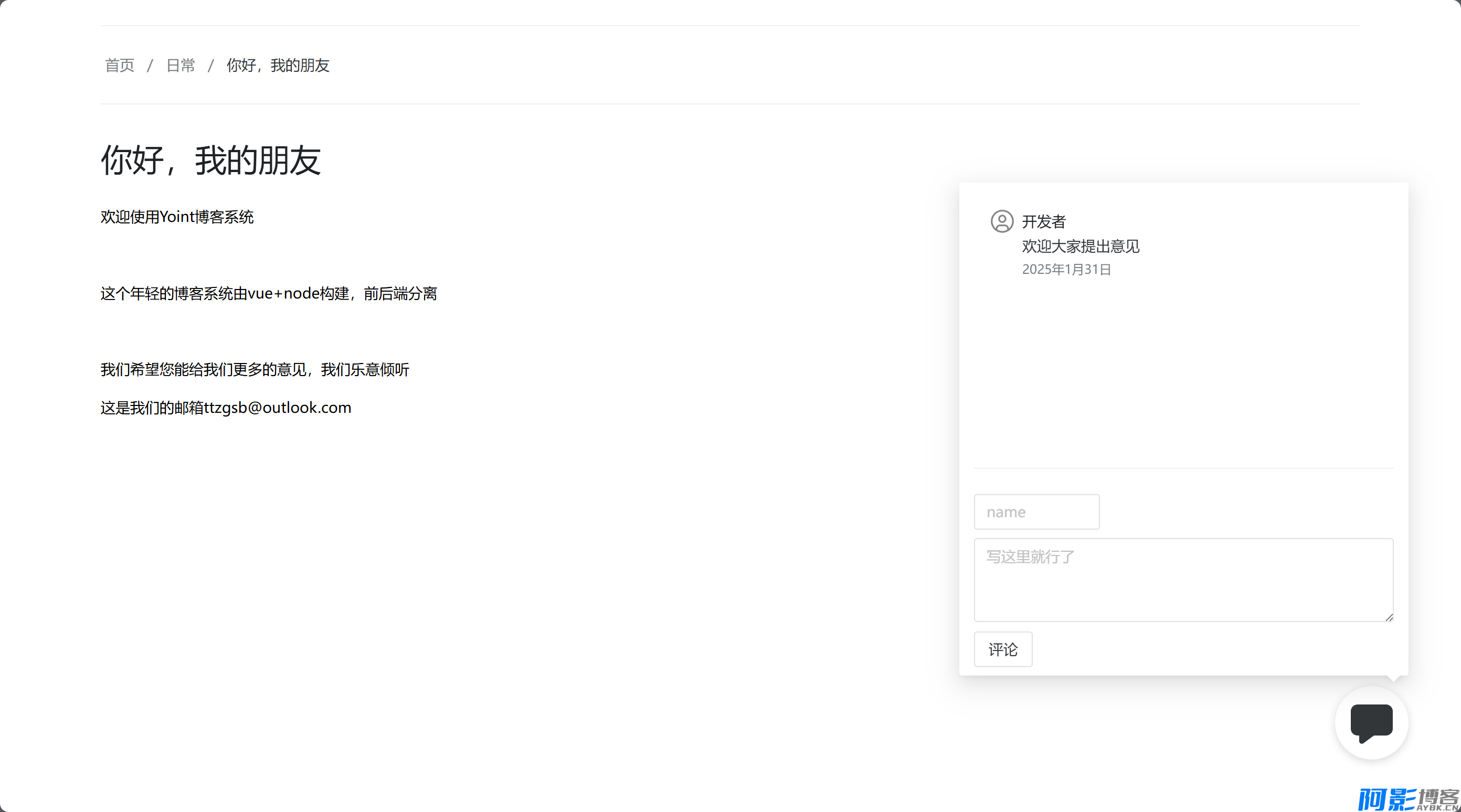Viewport: 1461px width, 812px height.
Task: Go to the 日常 category breadcrumb
Action: pos(181,65)
